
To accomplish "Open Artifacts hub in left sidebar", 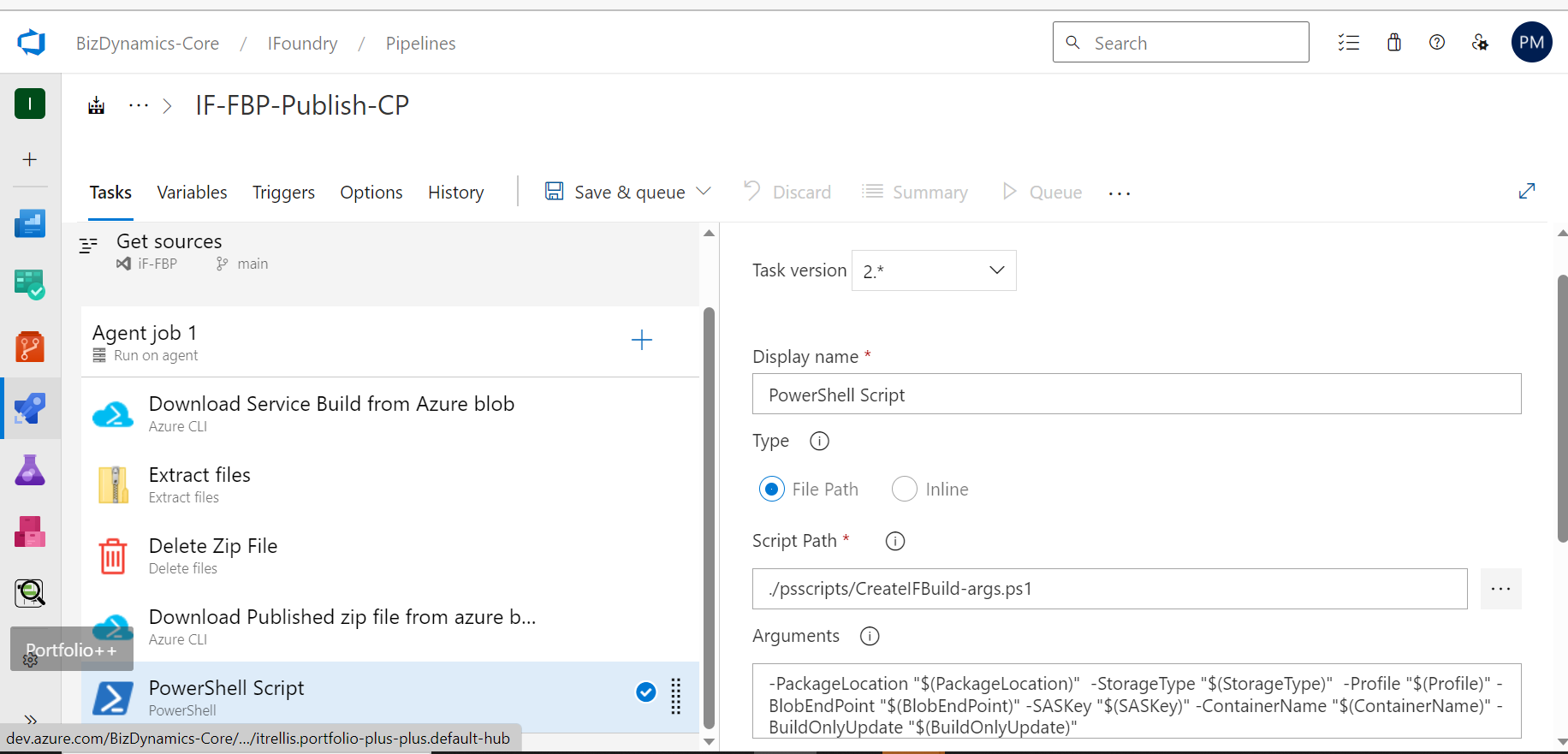I will [x=30, y=531].
